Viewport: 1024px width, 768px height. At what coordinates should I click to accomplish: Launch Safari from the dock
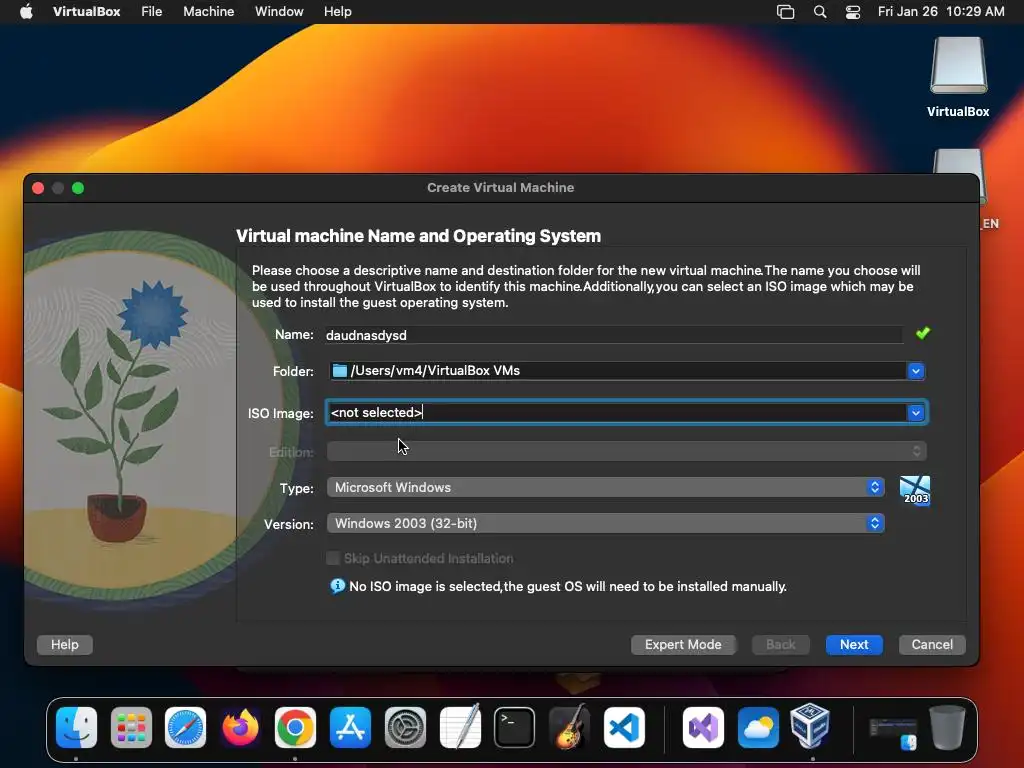click(185, 727)
